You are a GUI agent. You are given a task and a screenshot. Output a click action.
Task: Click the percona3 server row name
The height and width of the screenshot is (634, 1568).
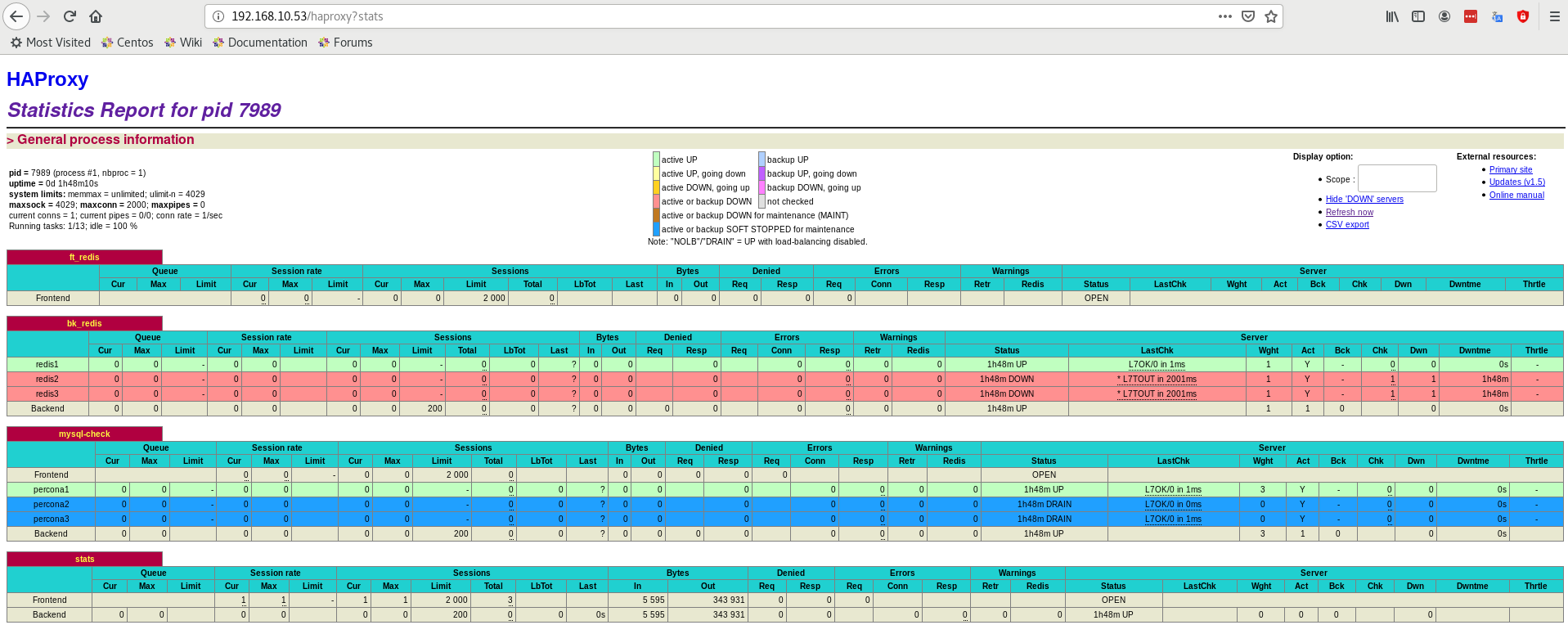pos(51,519)
